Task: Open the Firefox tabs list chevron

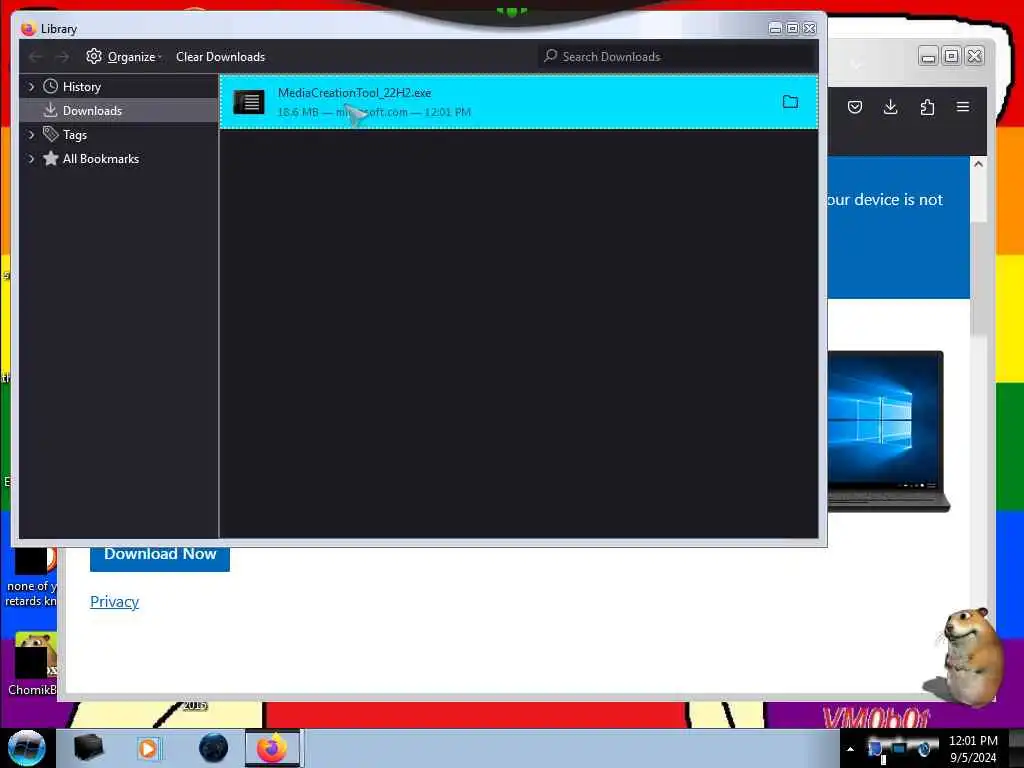Action: click(856, 63)
